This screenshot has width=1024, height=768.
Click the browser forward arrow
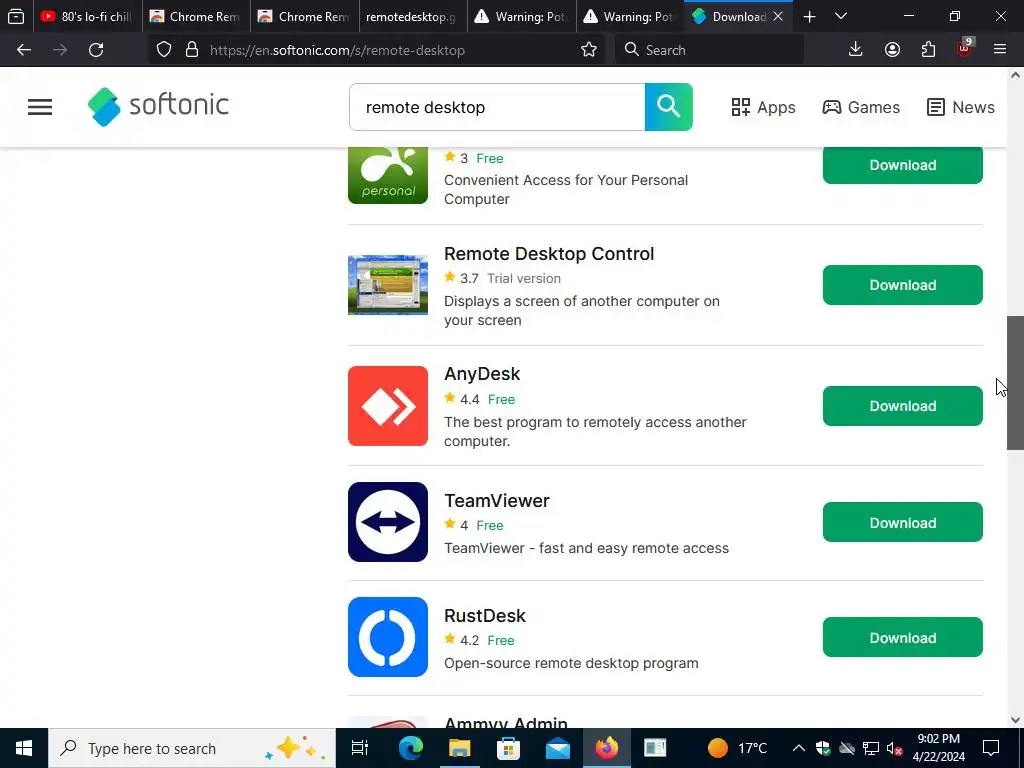pos(60,50)
